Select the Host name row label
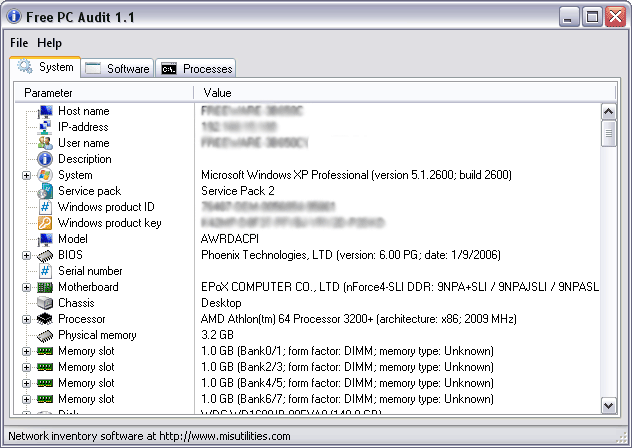The width and height of the screenshot is (632, 448). coord(84,111)
